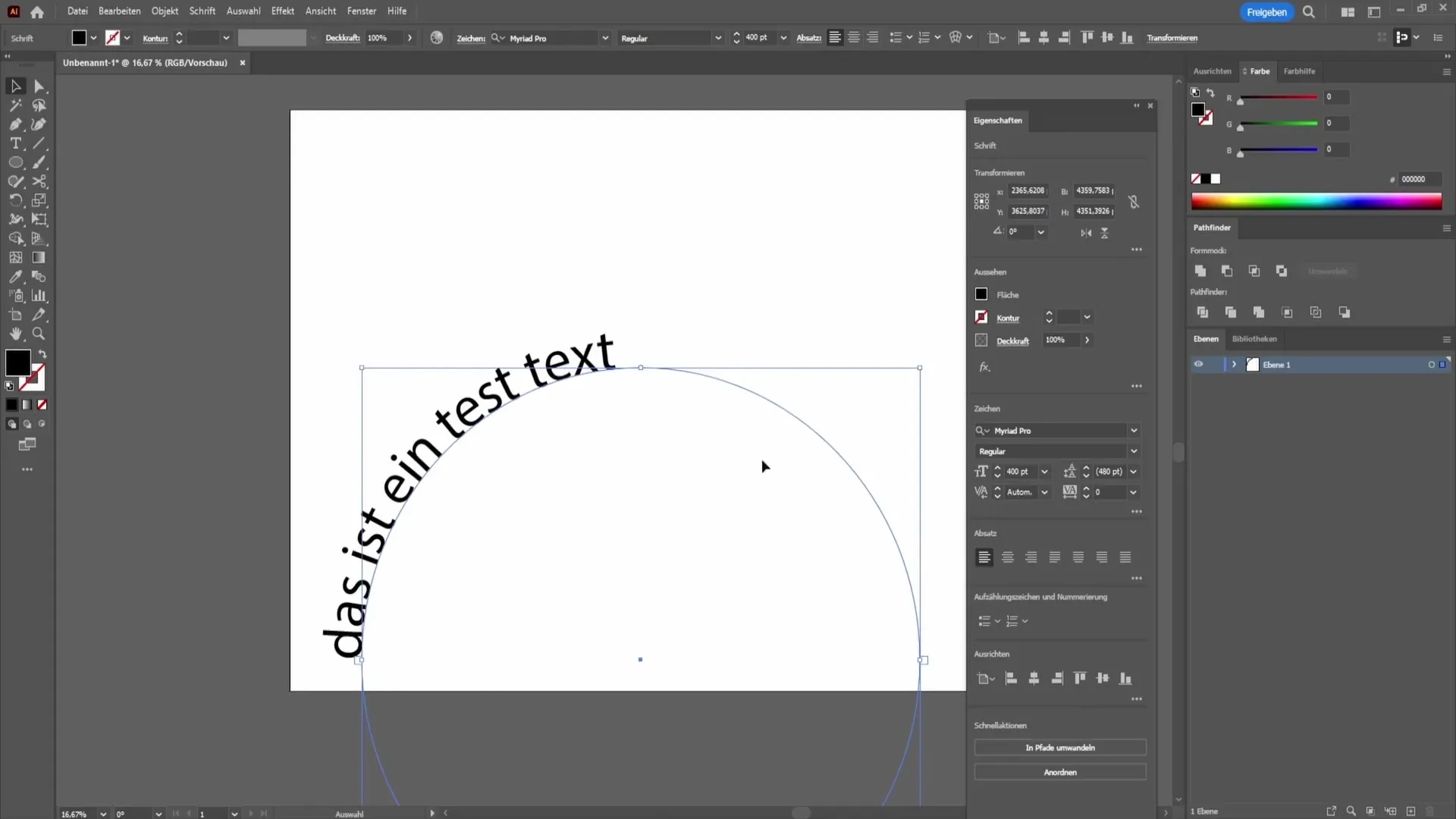Select the Scissors tool
The height and width of the screenshot is (819, 1456).
pyautogui.click(x=39, y=181)
